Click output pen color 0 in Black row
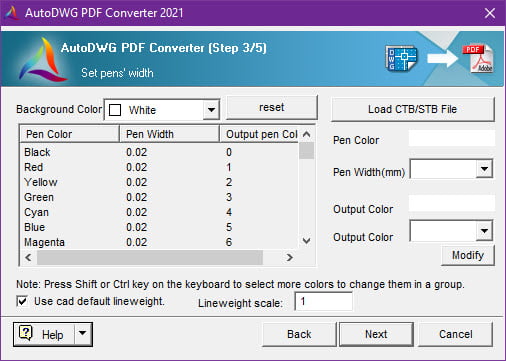Viewport: 506px width, 361px height. click(229, 152)
